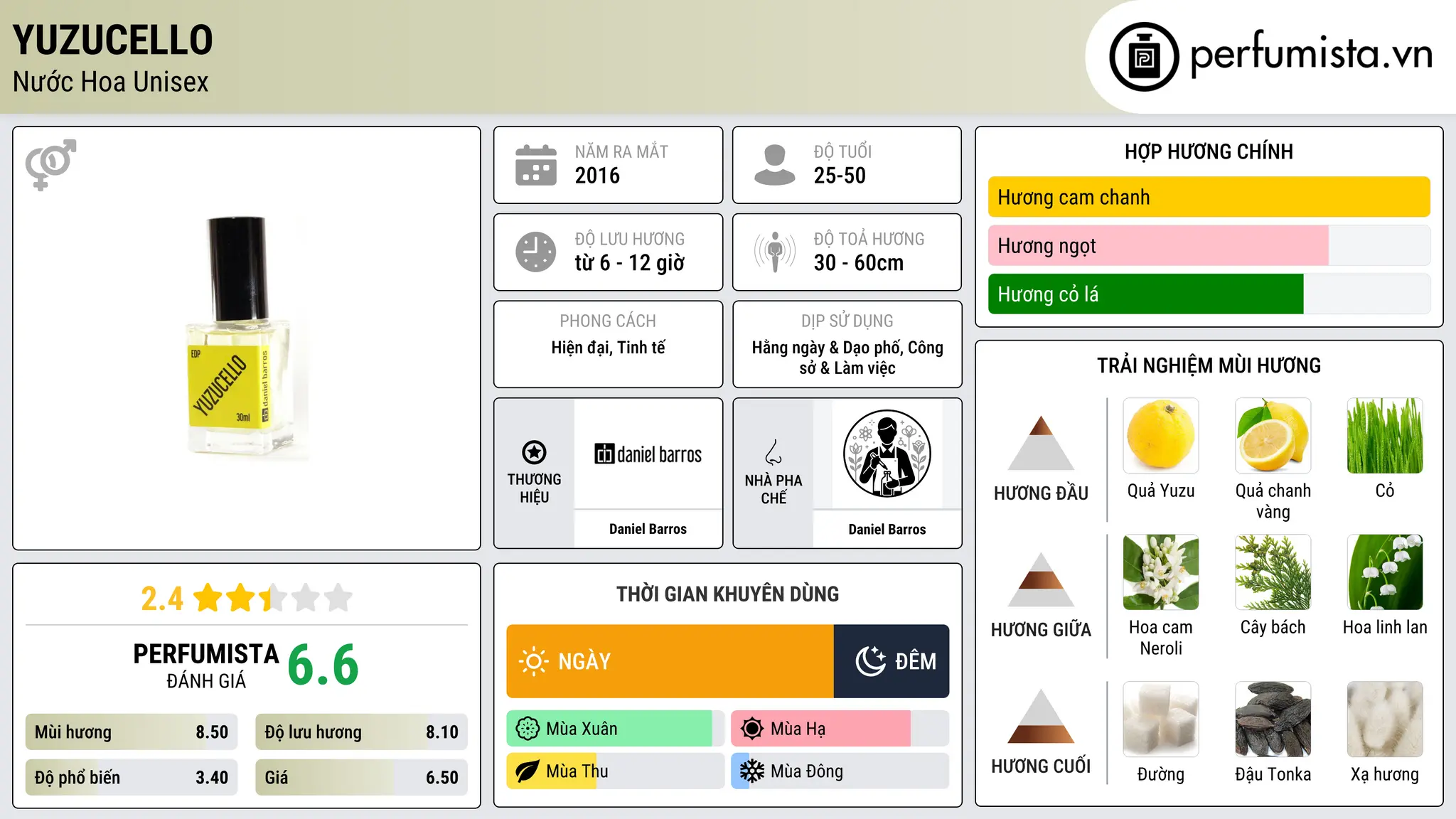Click the Hương đầu pyramid icon
1456x819 pixels.
[x=1041, y=443]
